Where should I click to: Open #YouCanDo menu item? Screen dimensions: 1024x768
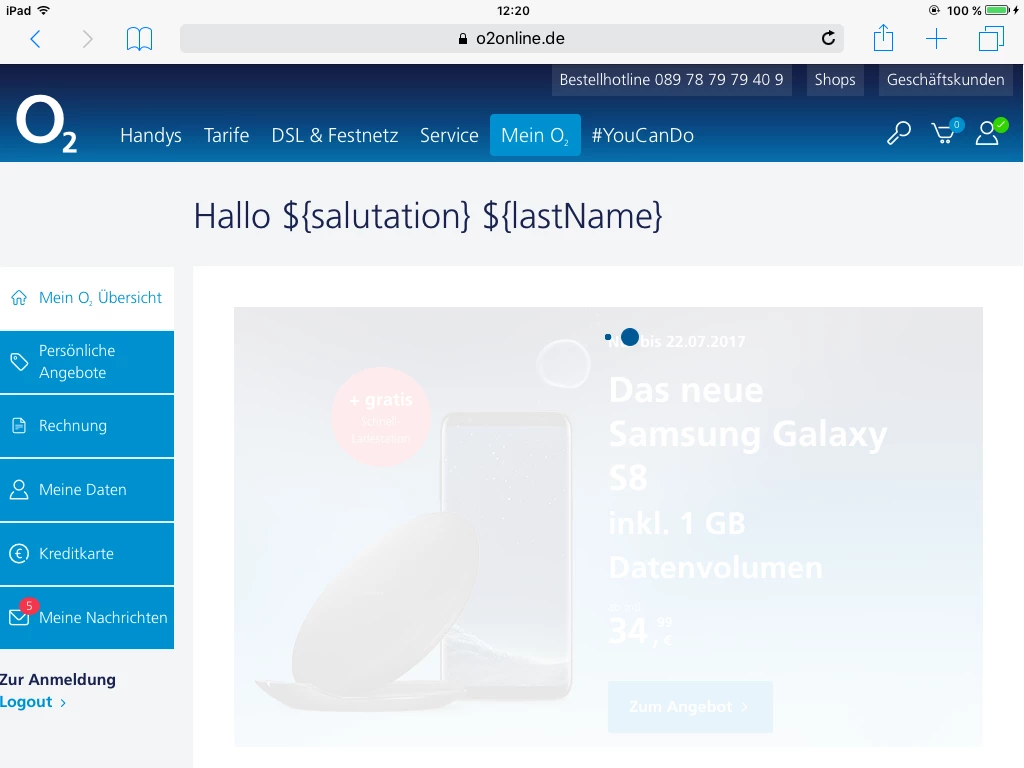click(x=643, y=135)
